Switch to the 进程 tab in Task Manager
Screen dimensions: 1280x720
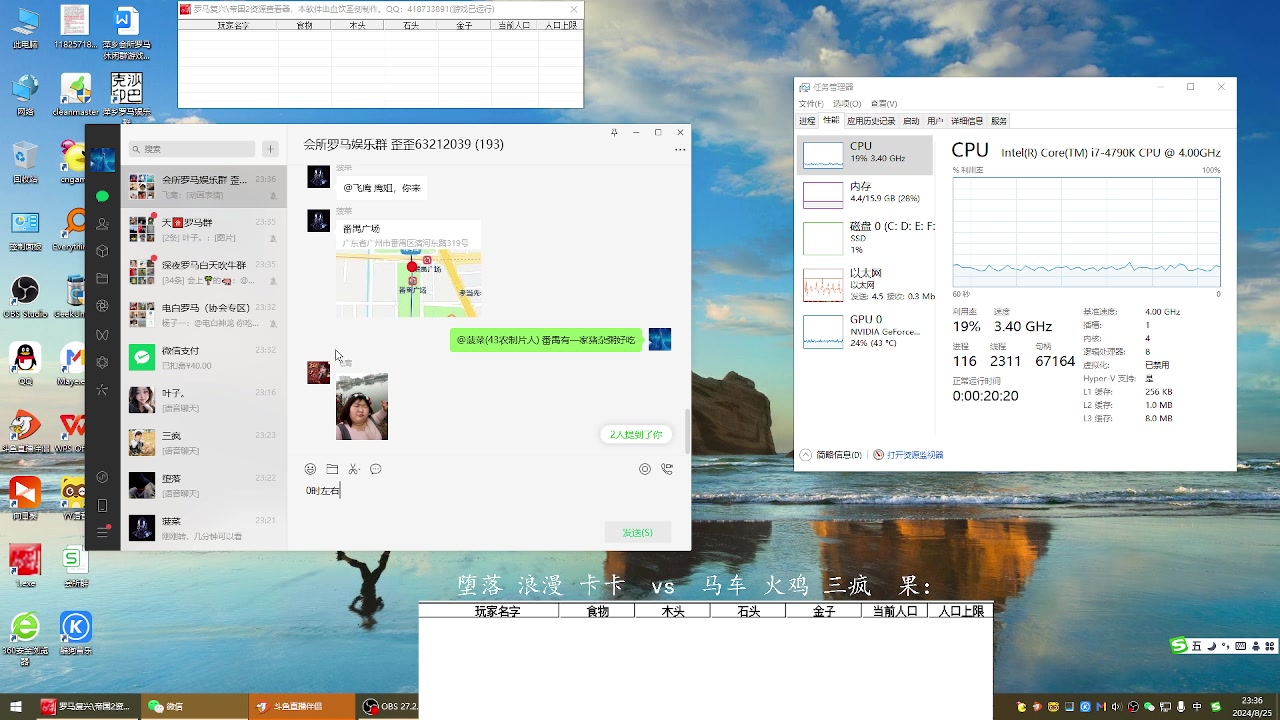coord(806,120)
